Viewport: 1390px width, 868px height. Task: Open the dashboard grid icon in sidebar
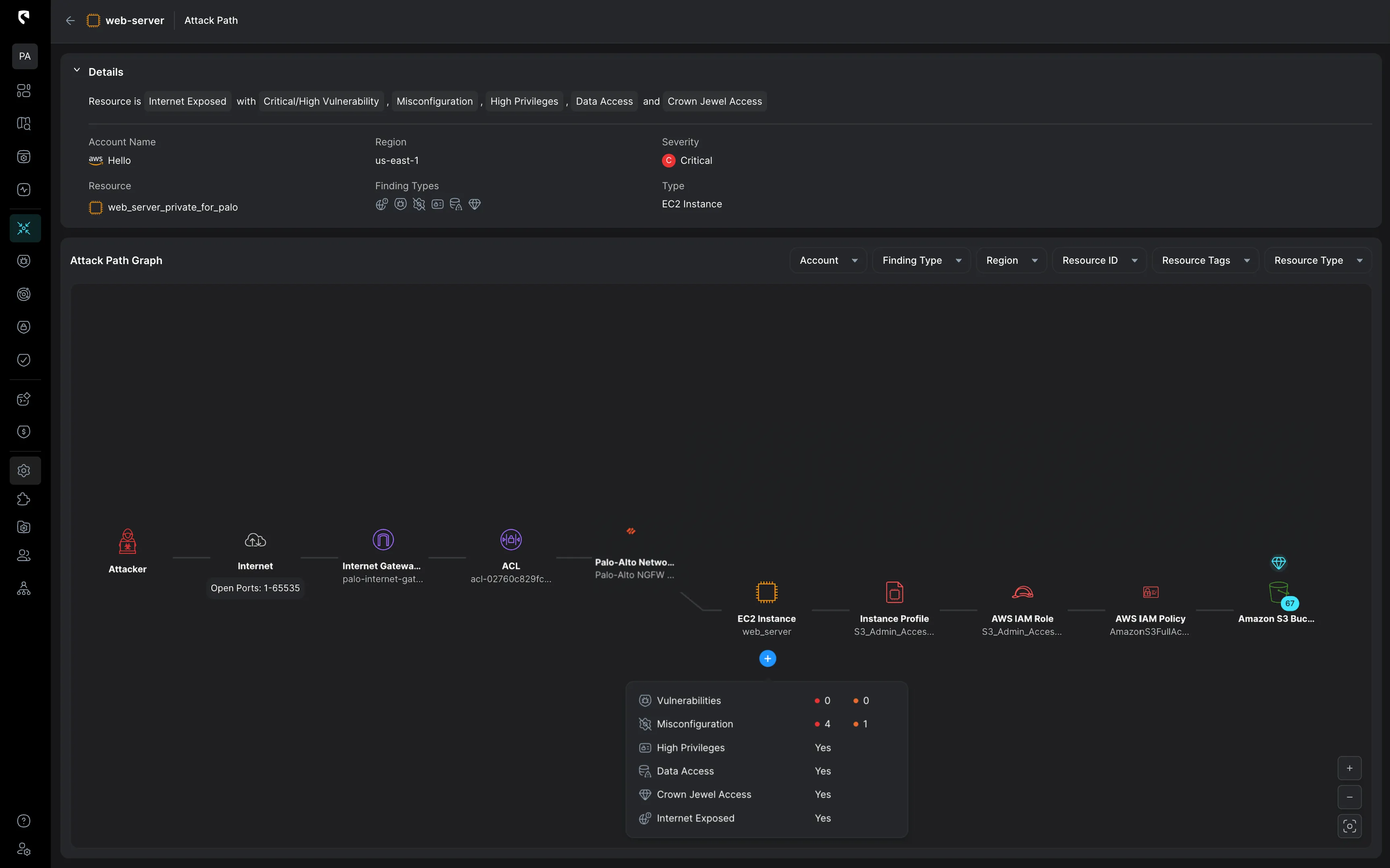(x=23, y=91)
